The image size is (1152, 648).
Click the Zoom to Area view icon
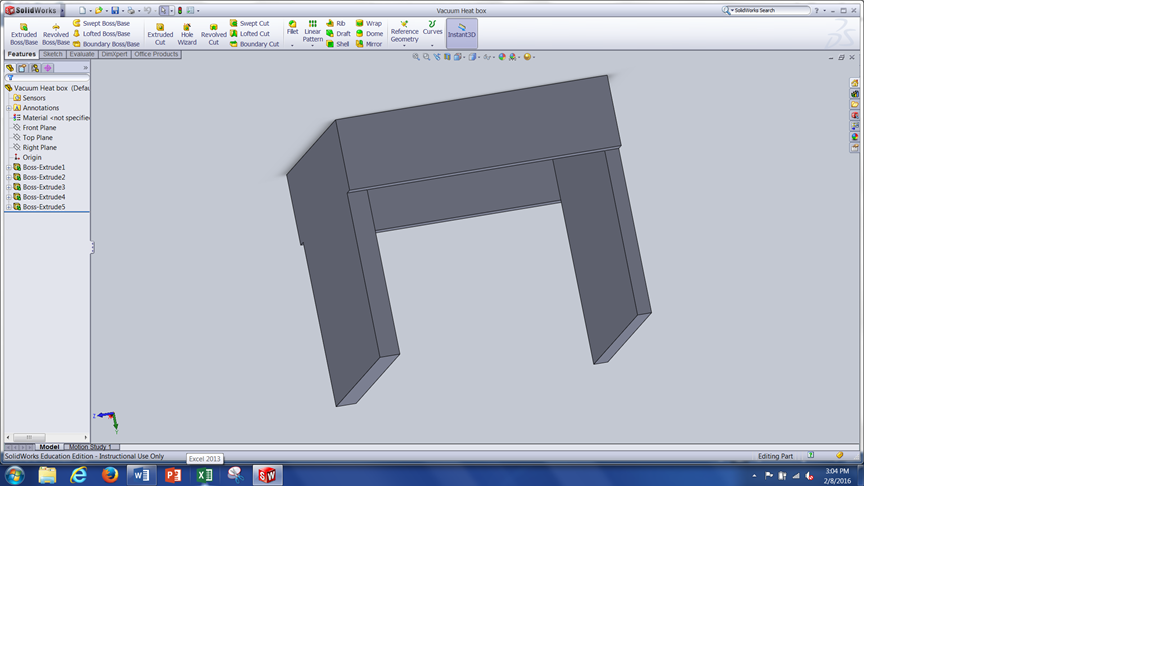click(x=426, y=57)
